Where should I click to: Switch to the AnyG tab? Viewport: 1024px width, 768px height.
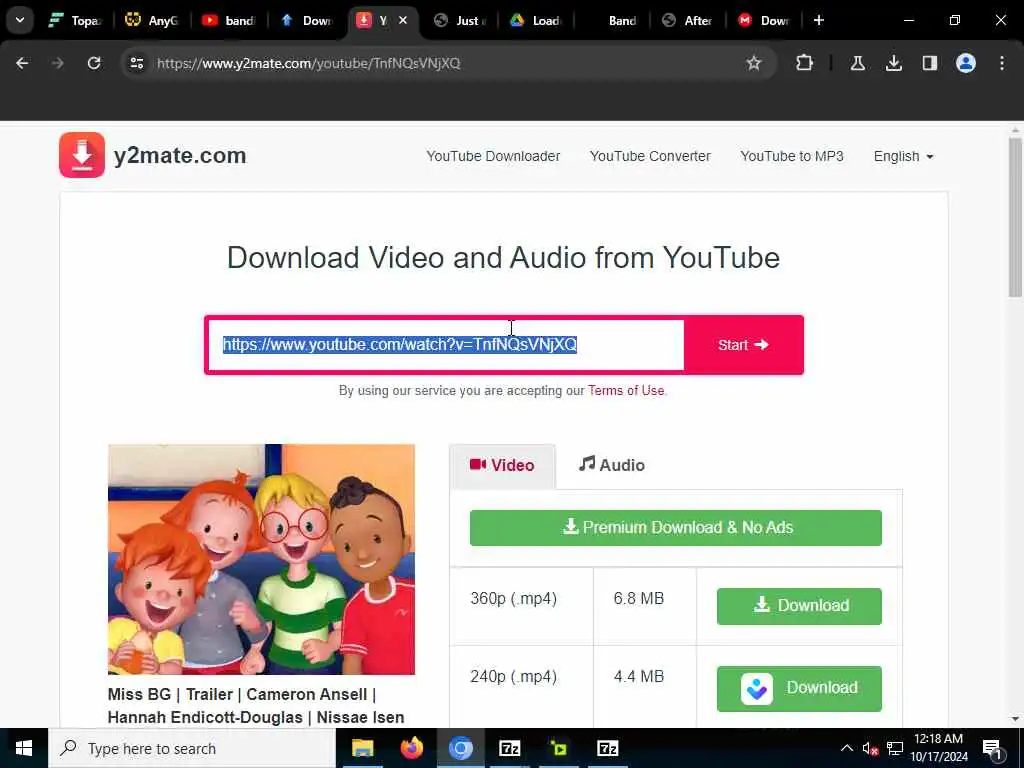coord(153,20)
